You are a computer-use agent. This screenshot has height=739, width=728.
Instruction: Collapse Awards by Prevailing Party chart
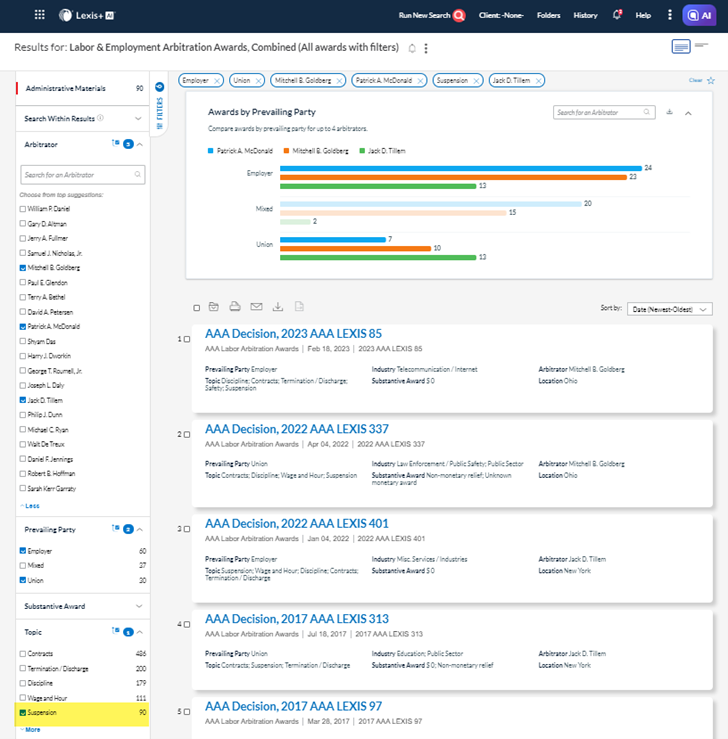tap(688, 113)
